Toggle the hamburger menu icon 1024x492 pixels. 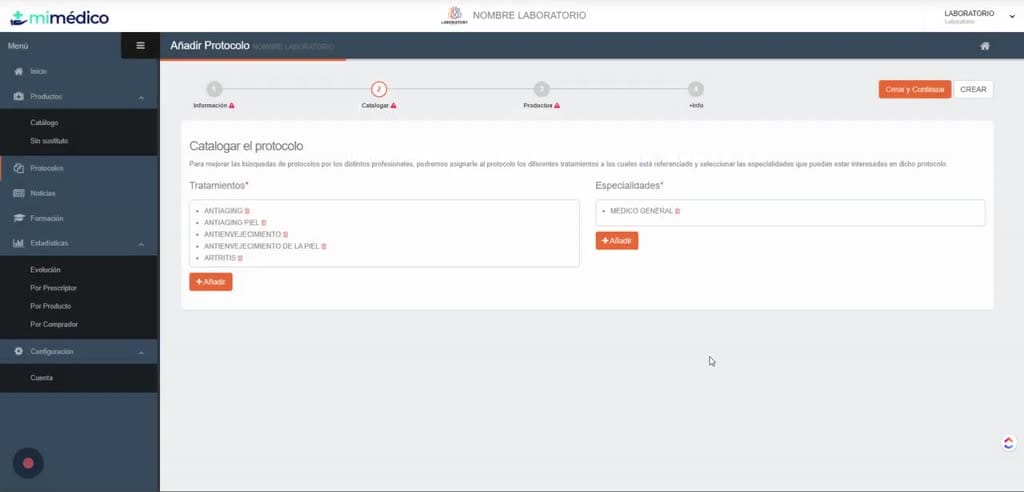[x=140, y=46]
